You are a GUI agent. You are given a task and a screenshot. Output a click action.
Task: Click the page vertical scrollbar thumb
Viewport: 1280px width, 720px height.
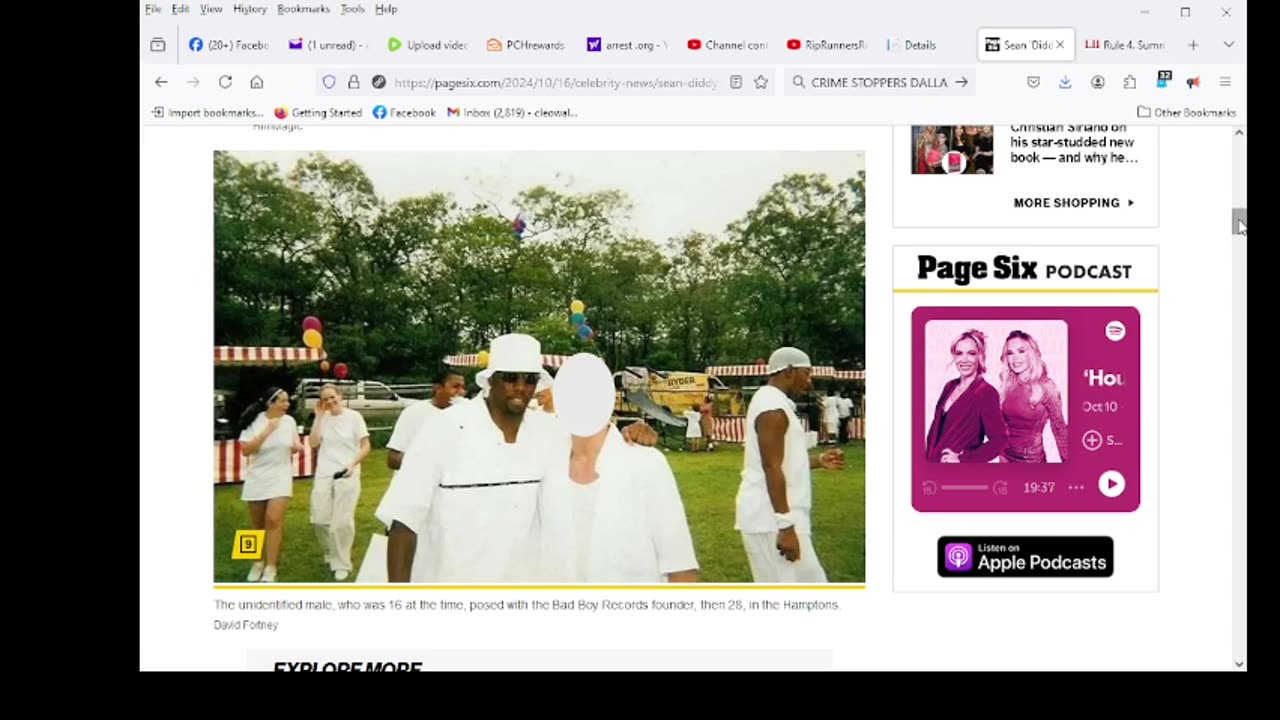[1239, 221]
